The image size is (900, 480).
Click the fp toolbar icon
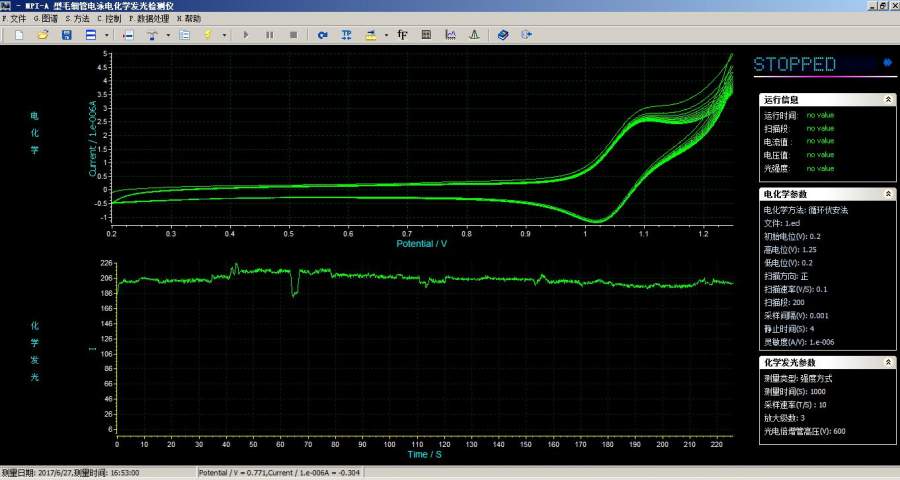click(x=402, y=35)
